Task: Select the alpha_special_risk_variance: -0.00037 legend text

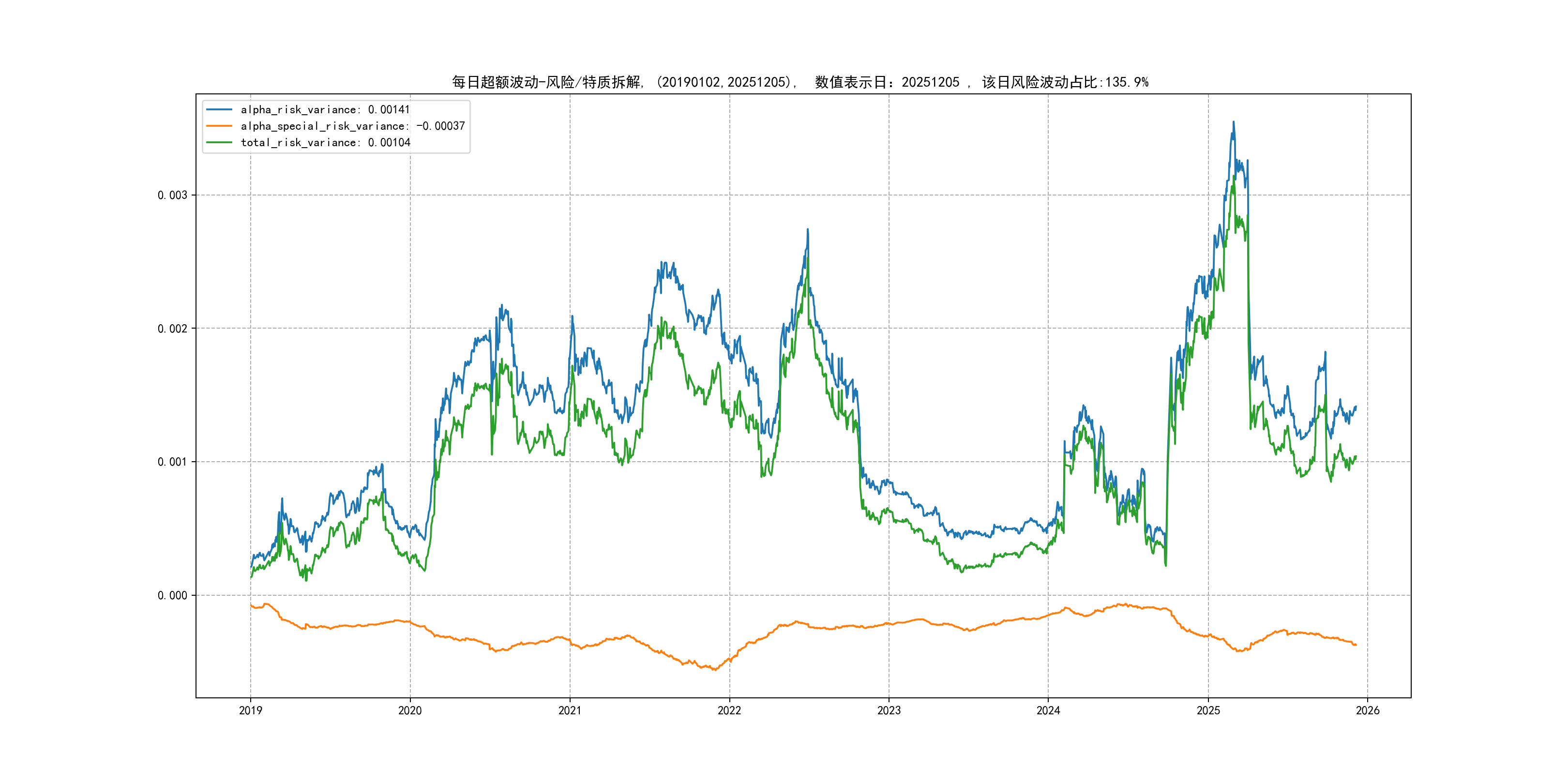Action: [x=352, y=126]
